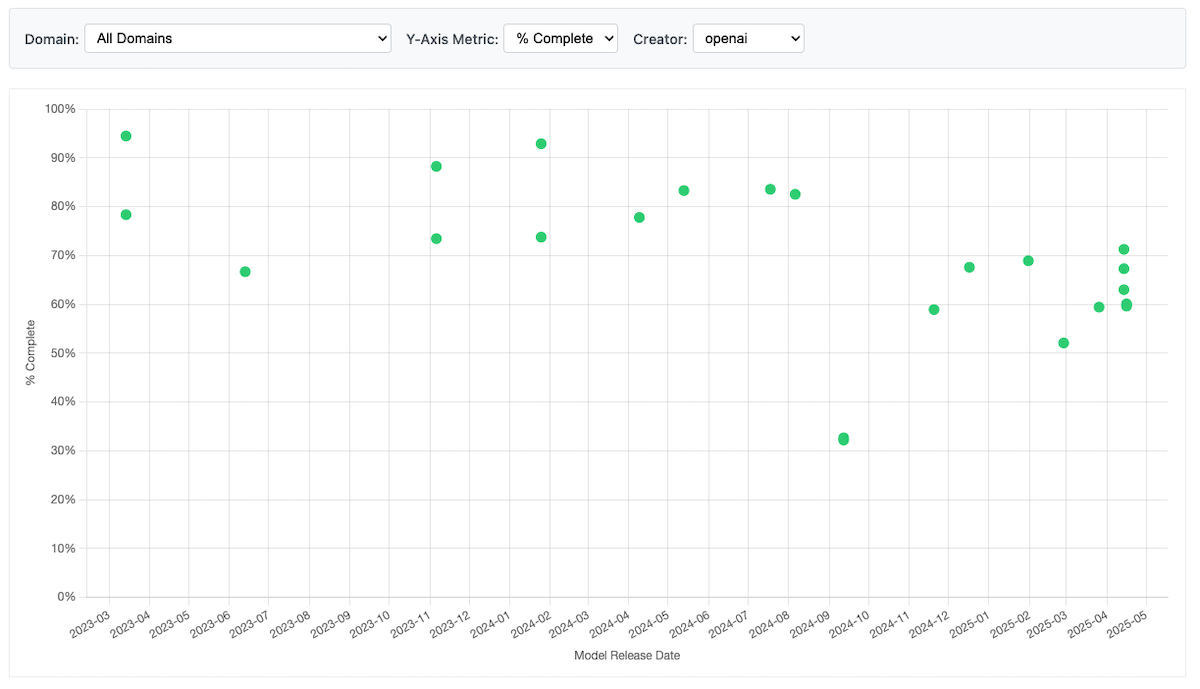Select the July 2024 data point near 84%

pyautogui.click(x=770, y=189)
